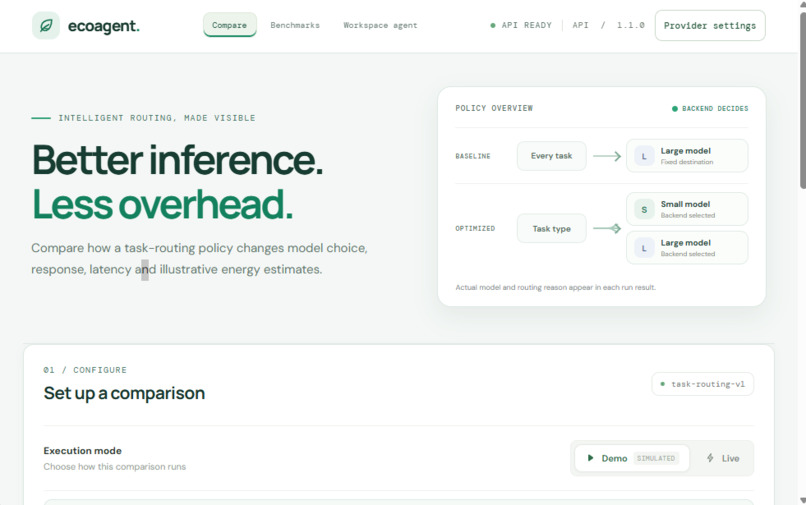Click the L badge on Fixed destination card
This screenshot has height=505, width=806.
point(644,156)
